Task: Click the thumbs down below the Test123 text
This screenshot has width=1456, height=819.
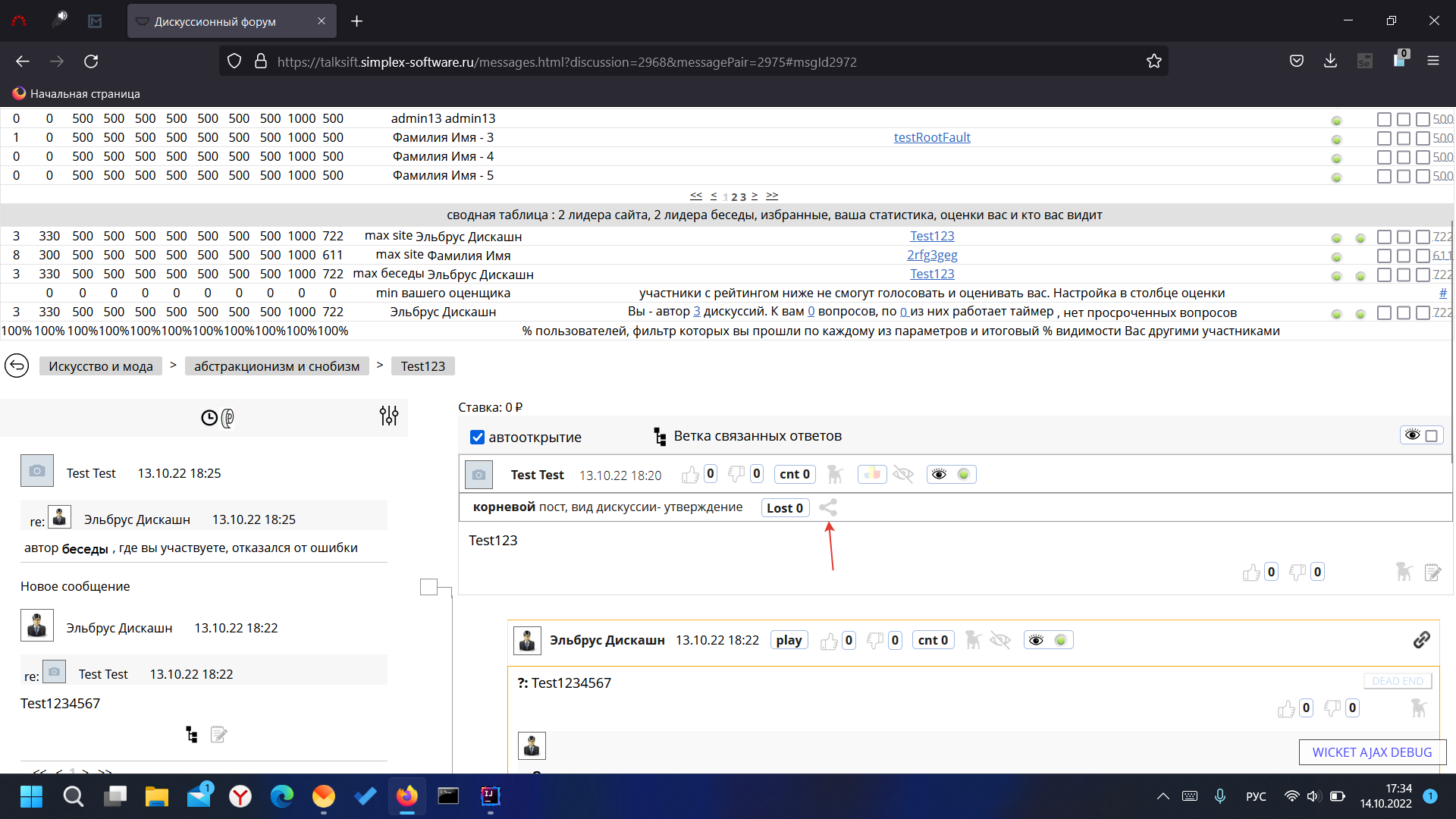Action: click(1298, 573)
